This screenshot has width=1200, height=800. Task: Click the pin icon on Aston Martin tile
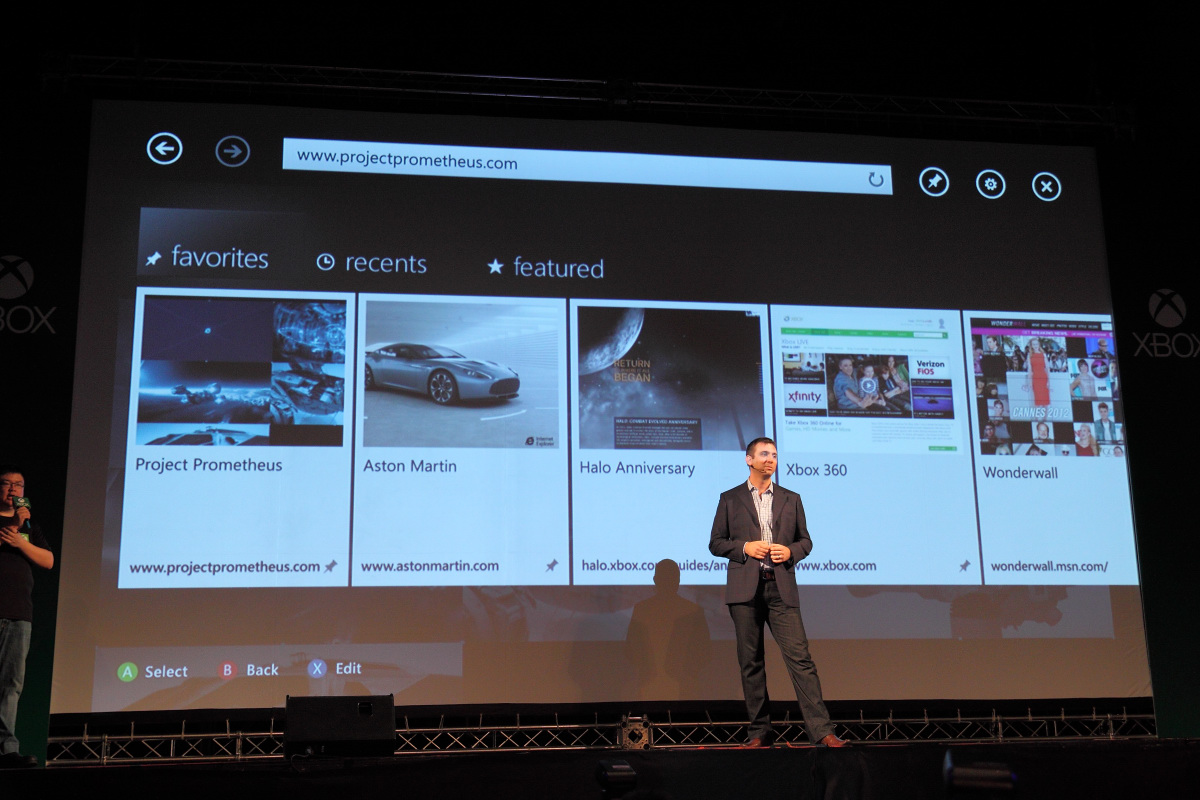coord(551,566)
